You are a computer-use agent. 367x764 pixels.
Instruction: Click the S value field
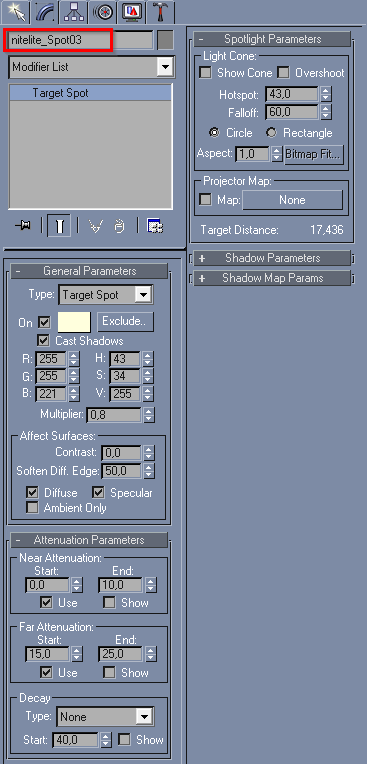click(125, 377)
